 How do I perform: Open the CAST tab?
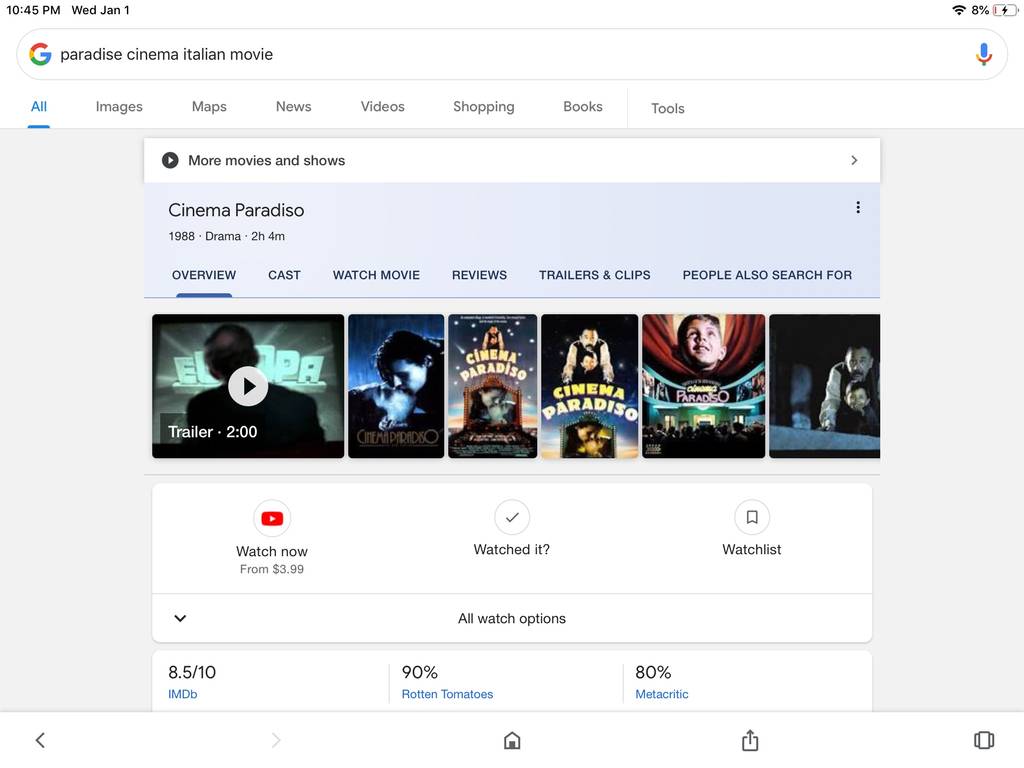point(284,275)
